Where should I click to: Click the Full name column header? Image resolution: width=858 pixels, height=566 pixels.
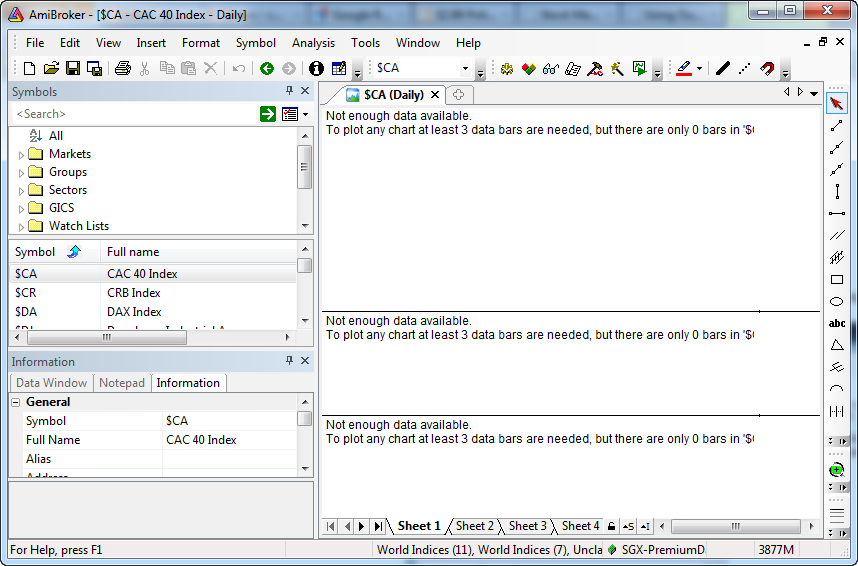pos(199,252)
